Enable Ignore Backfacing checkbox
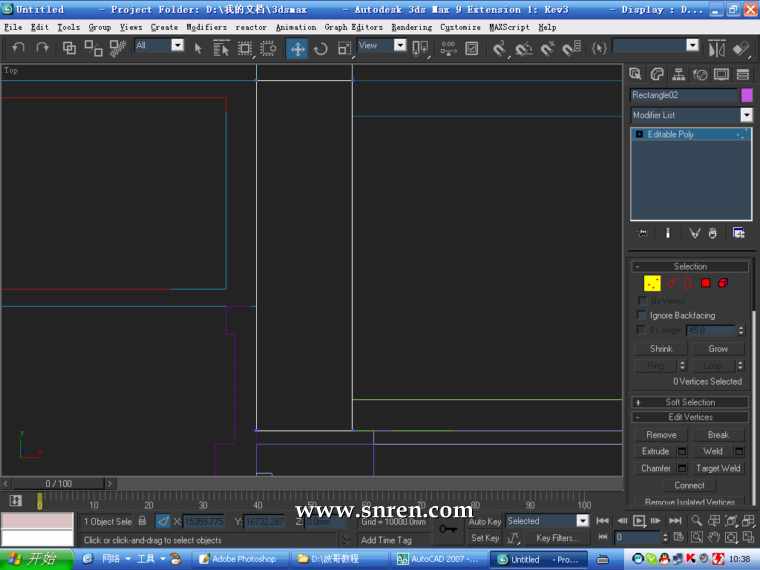The height and width of the screenshot is (570, 760). (642, 316)
